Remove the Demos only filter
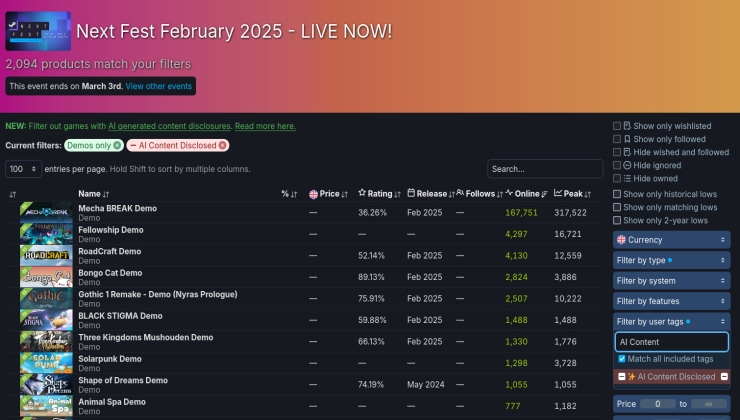The image size is (740, 420). 117,146
